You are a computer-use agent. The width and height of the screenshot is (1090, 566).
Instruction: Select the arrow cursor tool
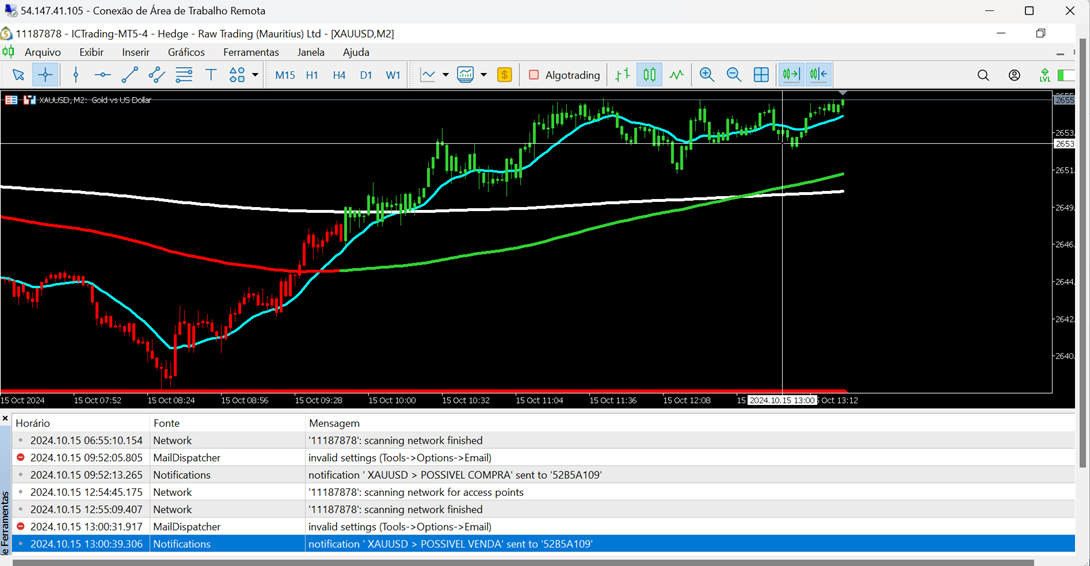pyautogui.click(x=18, y=75)
